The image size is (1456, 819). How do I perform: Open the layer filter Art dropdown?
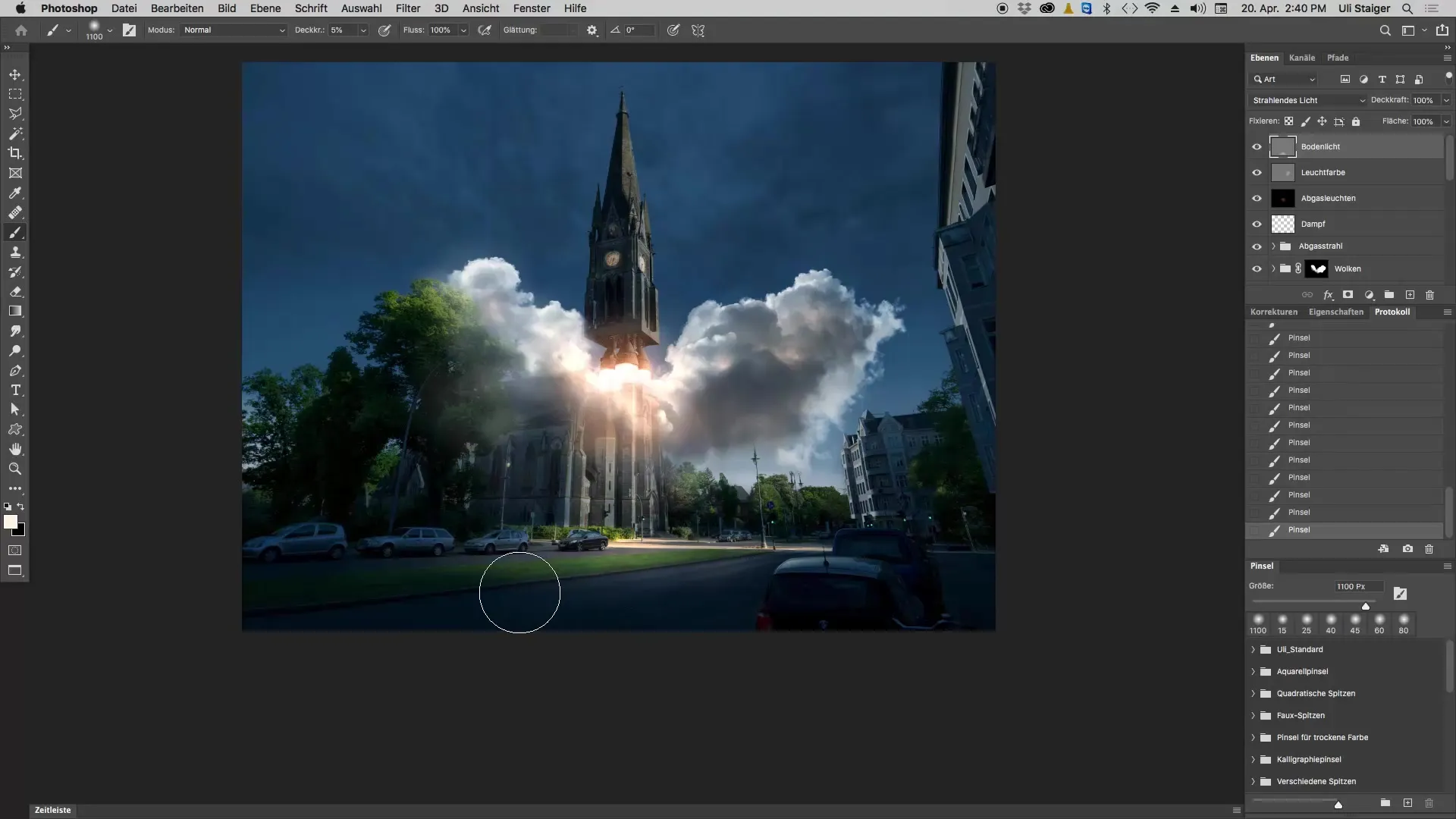[1284, 79]
